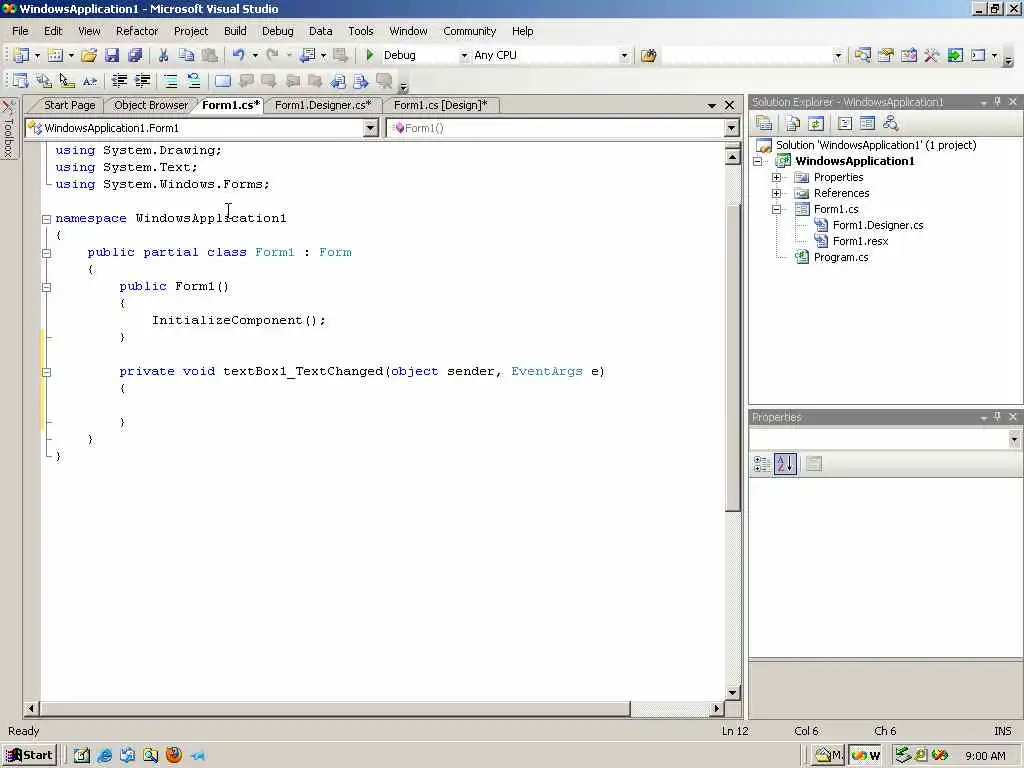Click Show All Files in Solution Explorer
This screenshot has width=1024, height=768.
click(793, 123)
